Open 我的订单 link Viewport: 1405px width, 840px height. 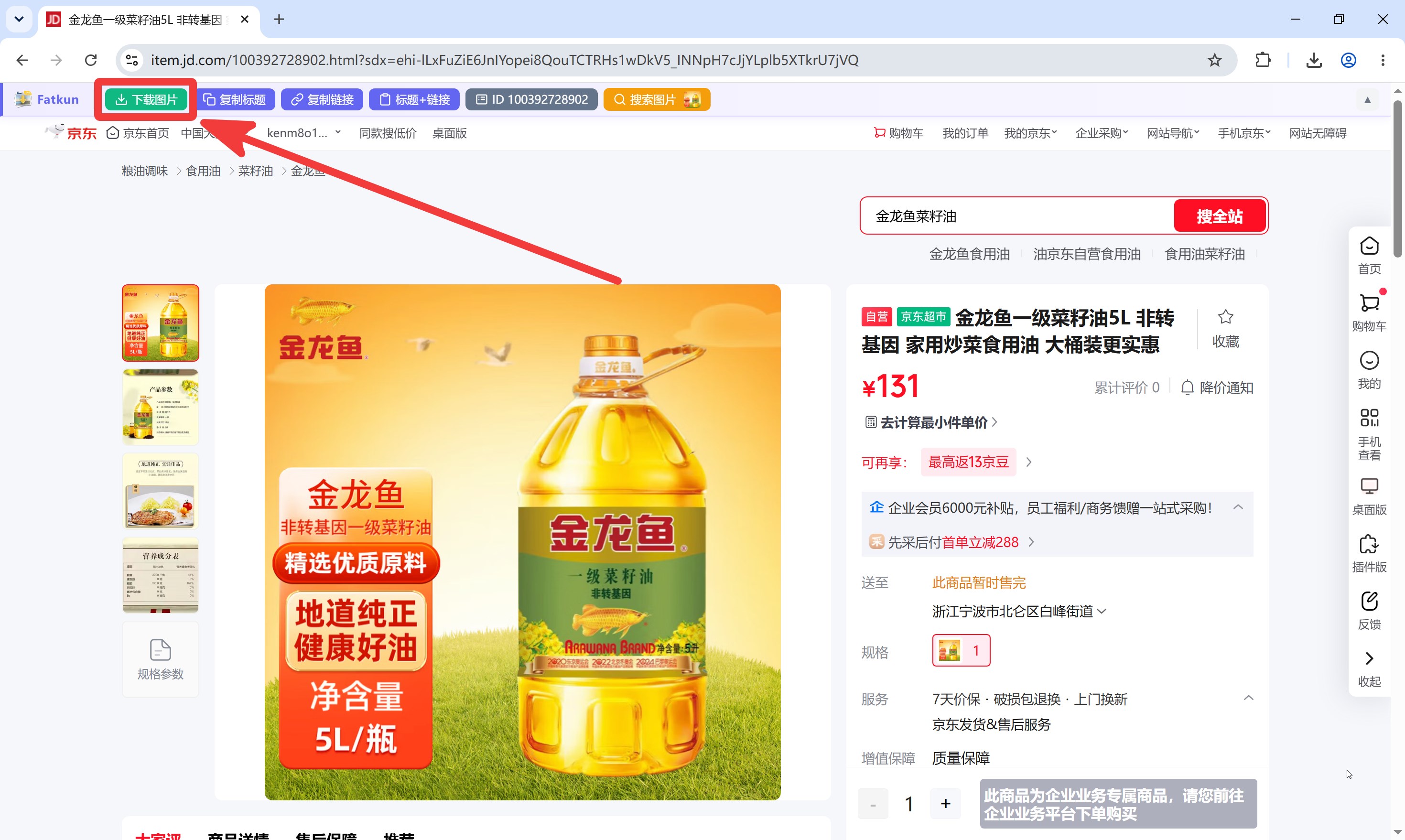click(x=965, y=133)
